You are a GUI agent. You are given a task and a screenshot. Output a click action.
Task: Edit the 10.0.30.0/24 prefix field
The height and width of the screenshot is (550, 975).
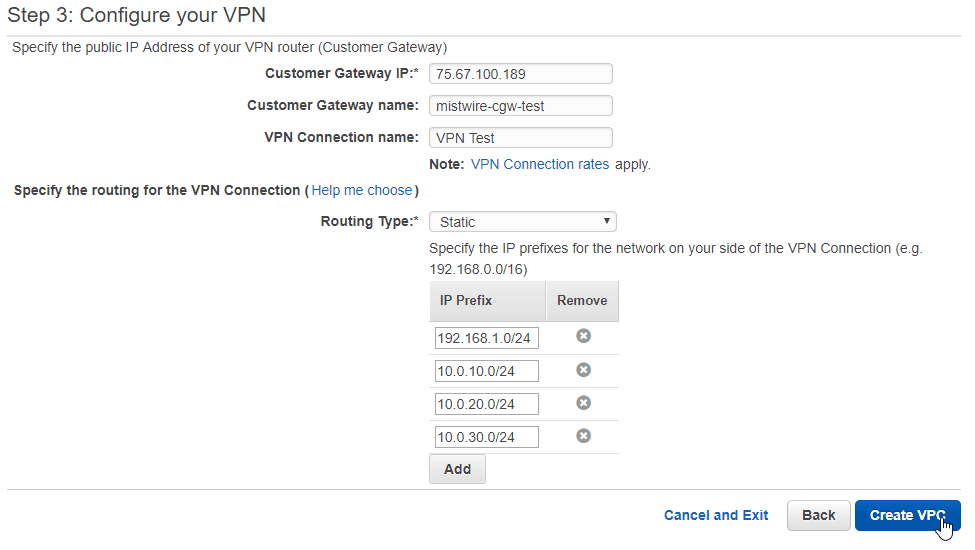487,437
